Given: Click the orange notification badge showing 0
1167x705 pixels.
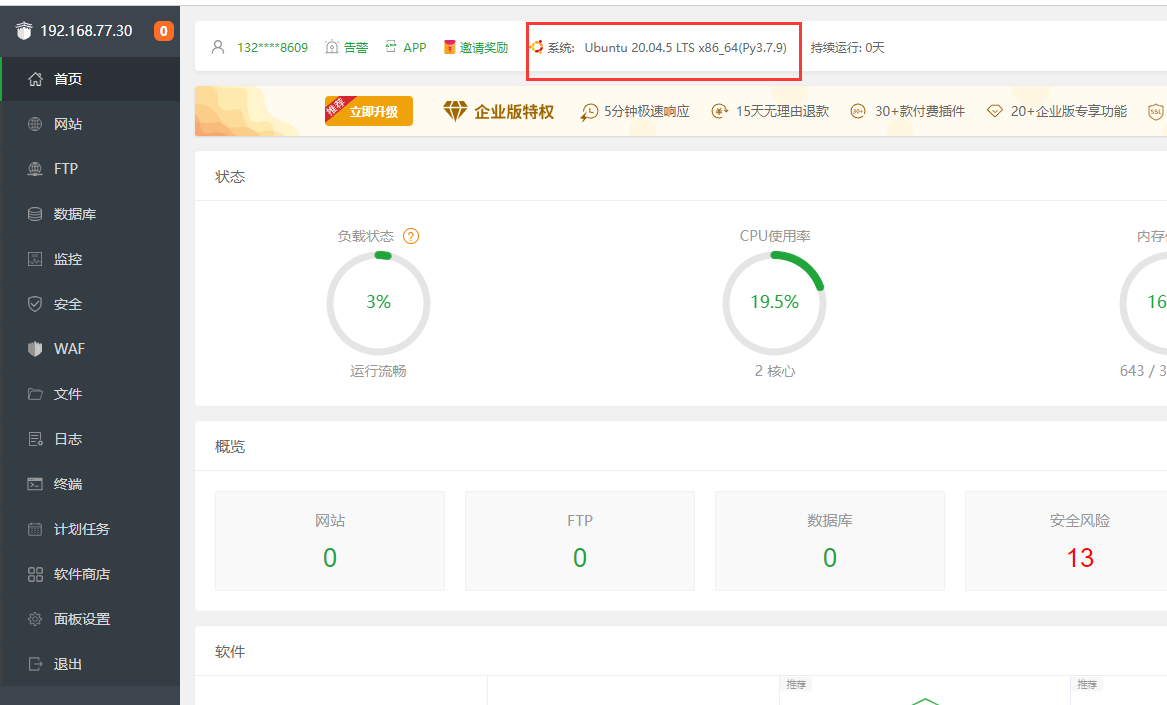Looking at the screenshot, I should click(x=164, y=31).
